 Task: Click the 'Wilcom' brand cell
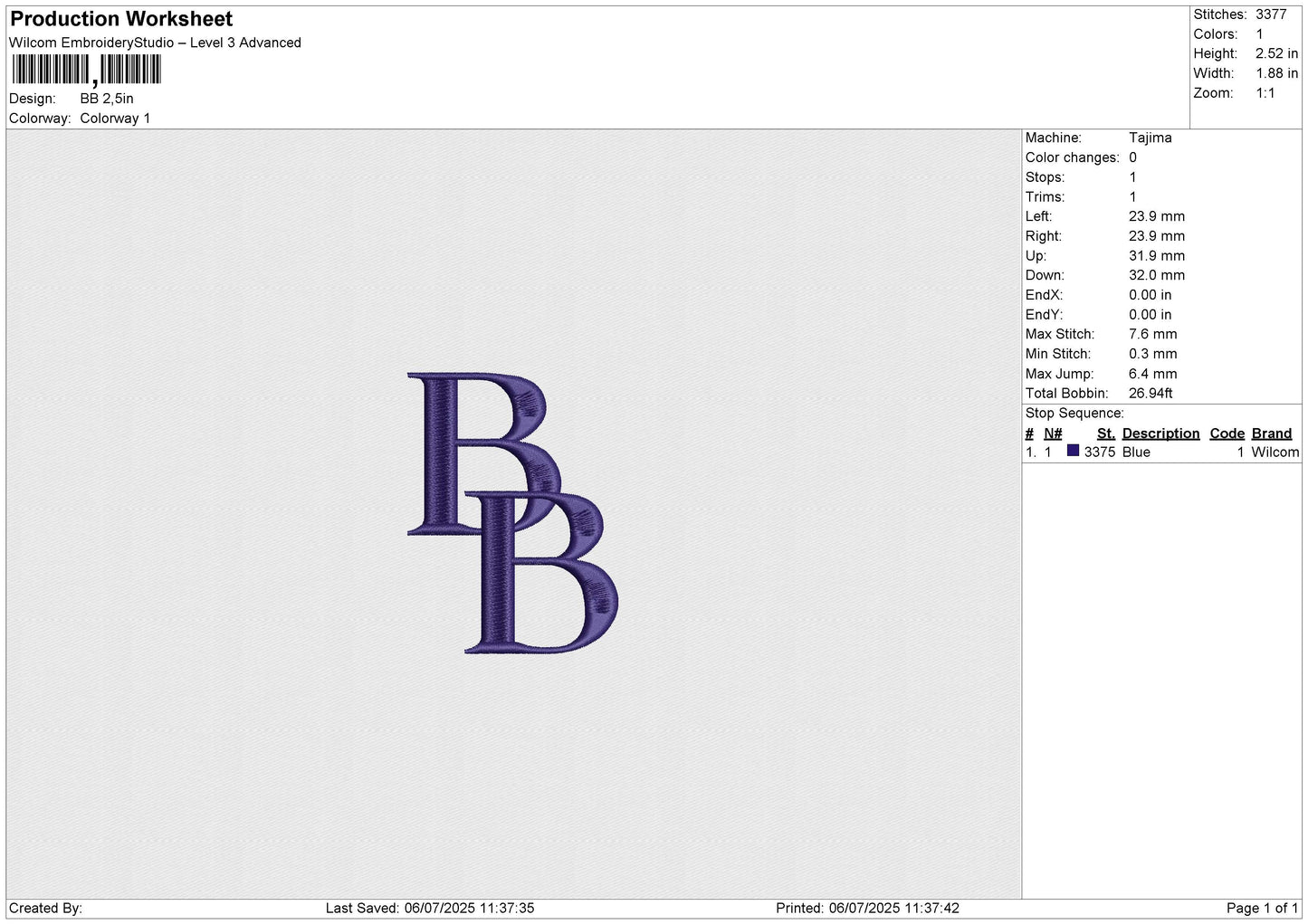1275,452
